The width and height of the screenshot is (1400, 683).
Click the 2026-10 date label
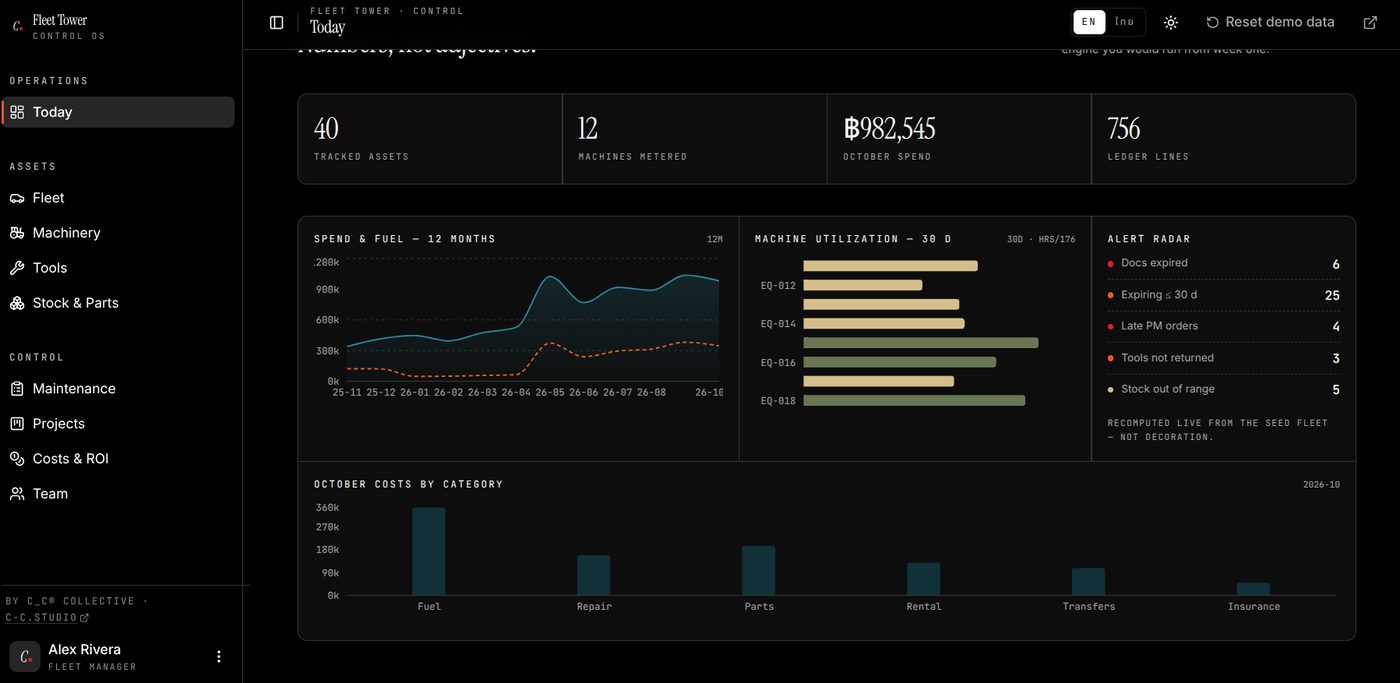click(x=1321, y=485)
